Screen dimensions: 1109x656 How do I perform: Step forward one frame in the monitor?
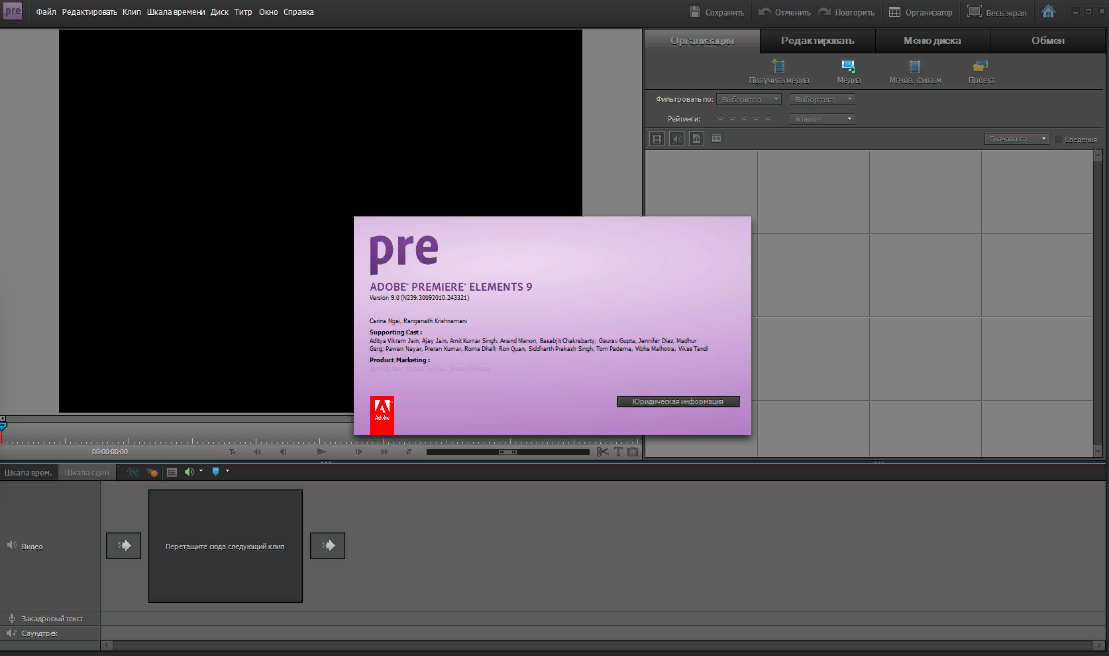pos(359,452)
